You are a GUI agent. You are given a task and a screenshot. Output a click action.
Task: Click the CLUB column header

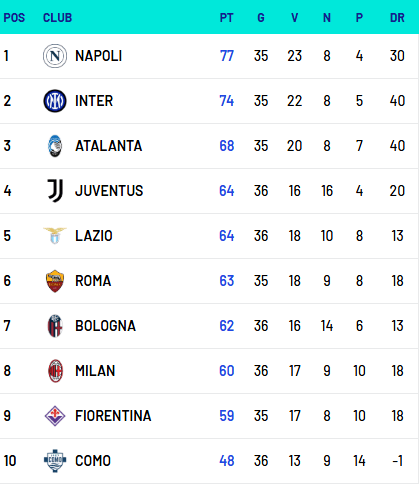point(58,18)
